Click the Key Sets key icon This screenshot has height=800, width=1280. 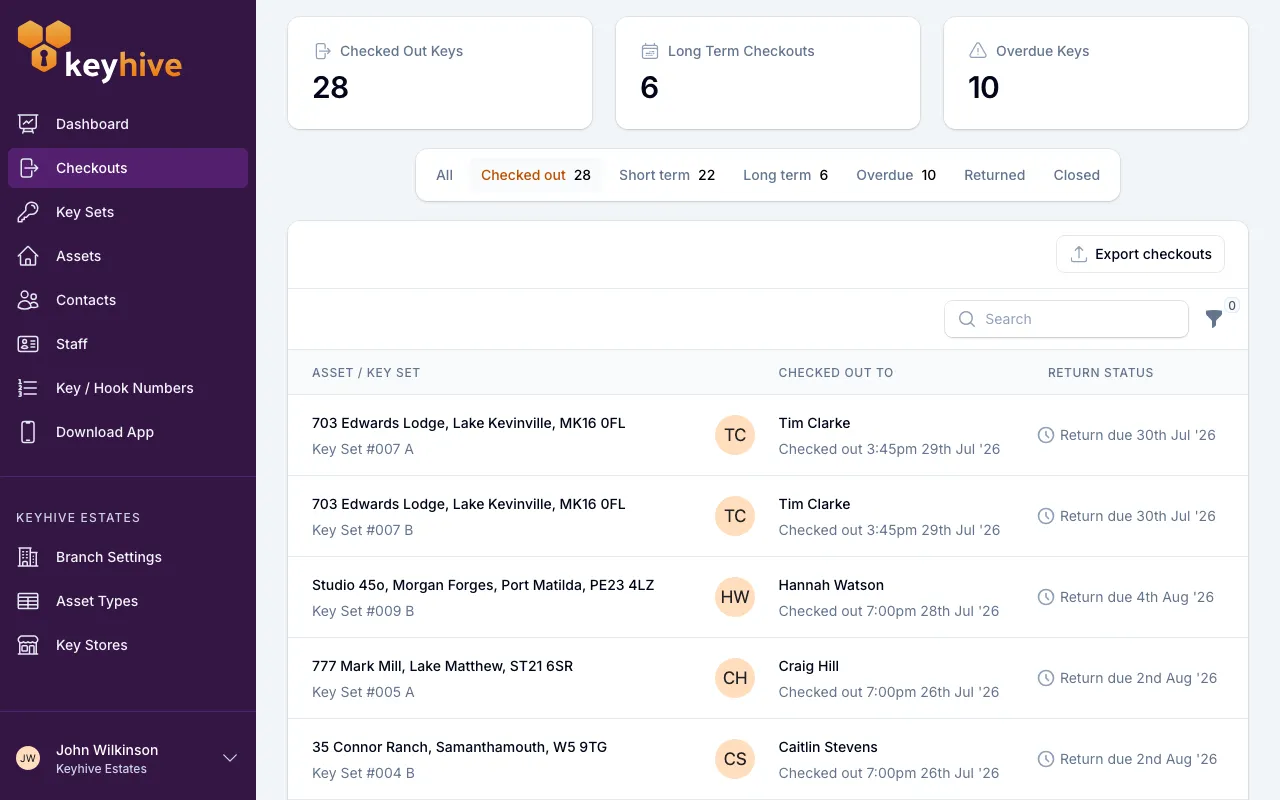pyautogui.click(x=28, y=212)
